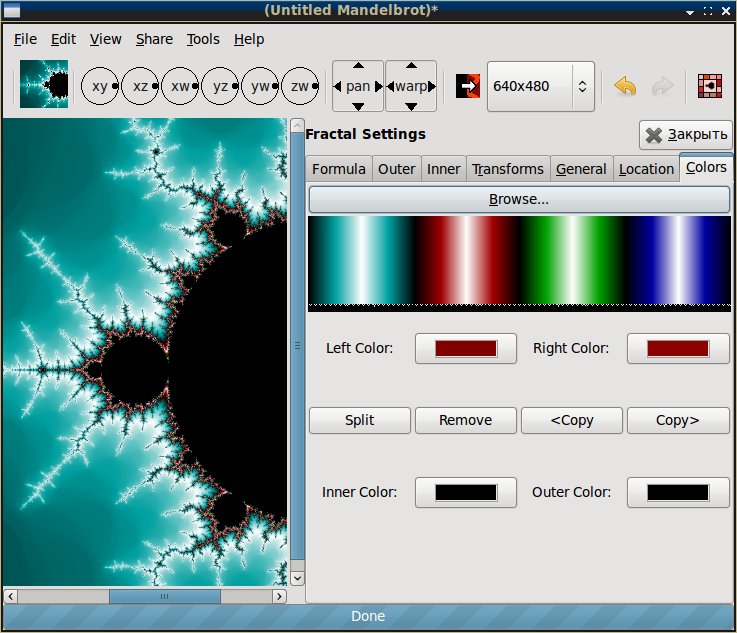Open the Right Color swatch picker
This screenshot has height=633, width=737.
678,349
